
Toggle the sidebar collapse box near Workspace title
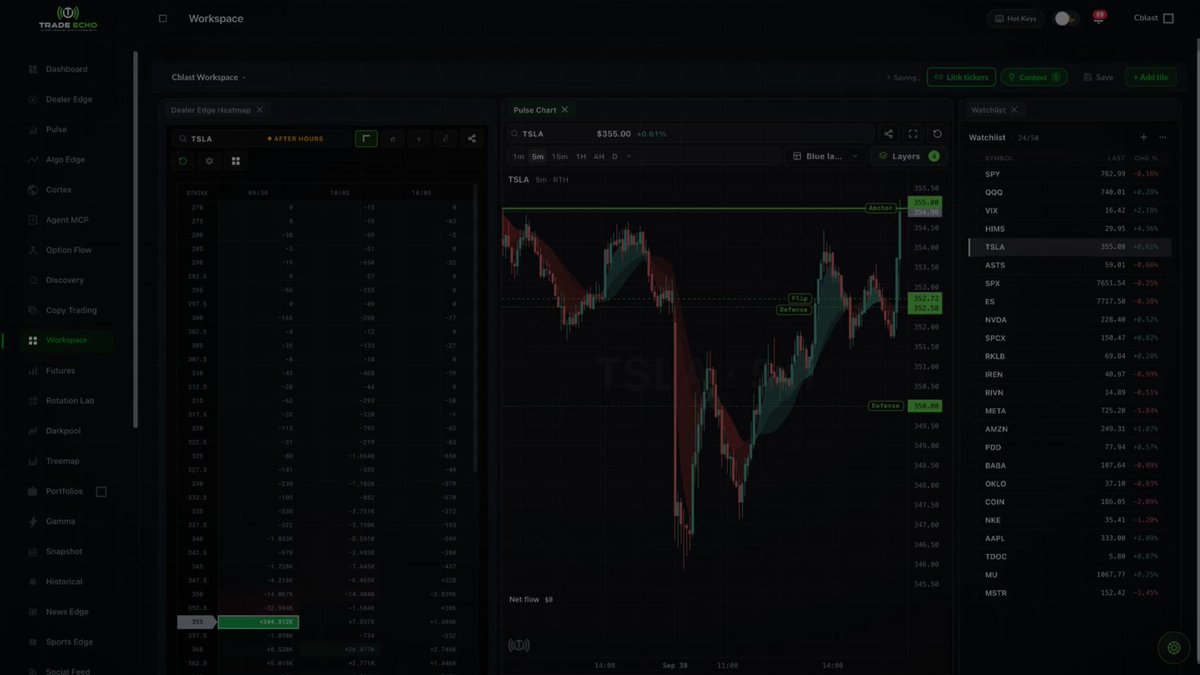tap(163, 18)
